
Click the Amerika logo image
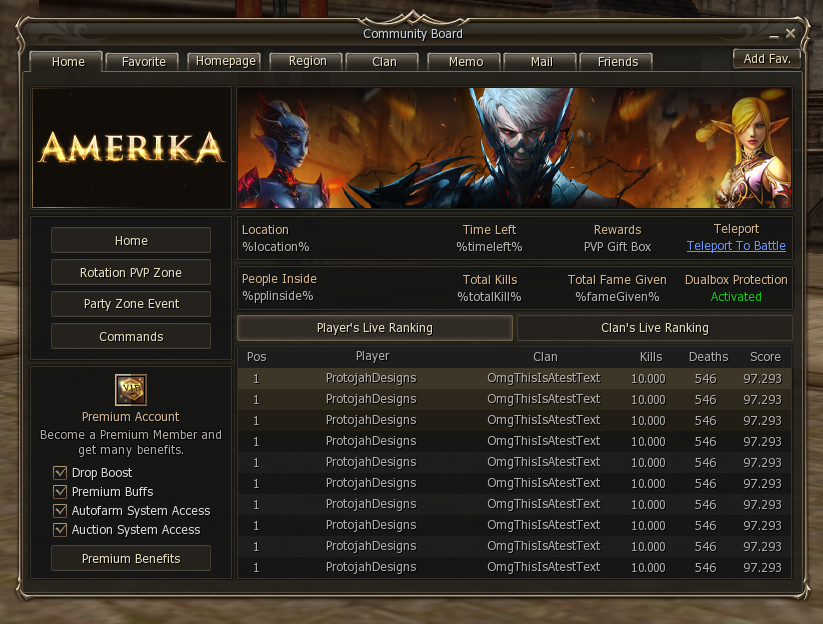(131, 148)
